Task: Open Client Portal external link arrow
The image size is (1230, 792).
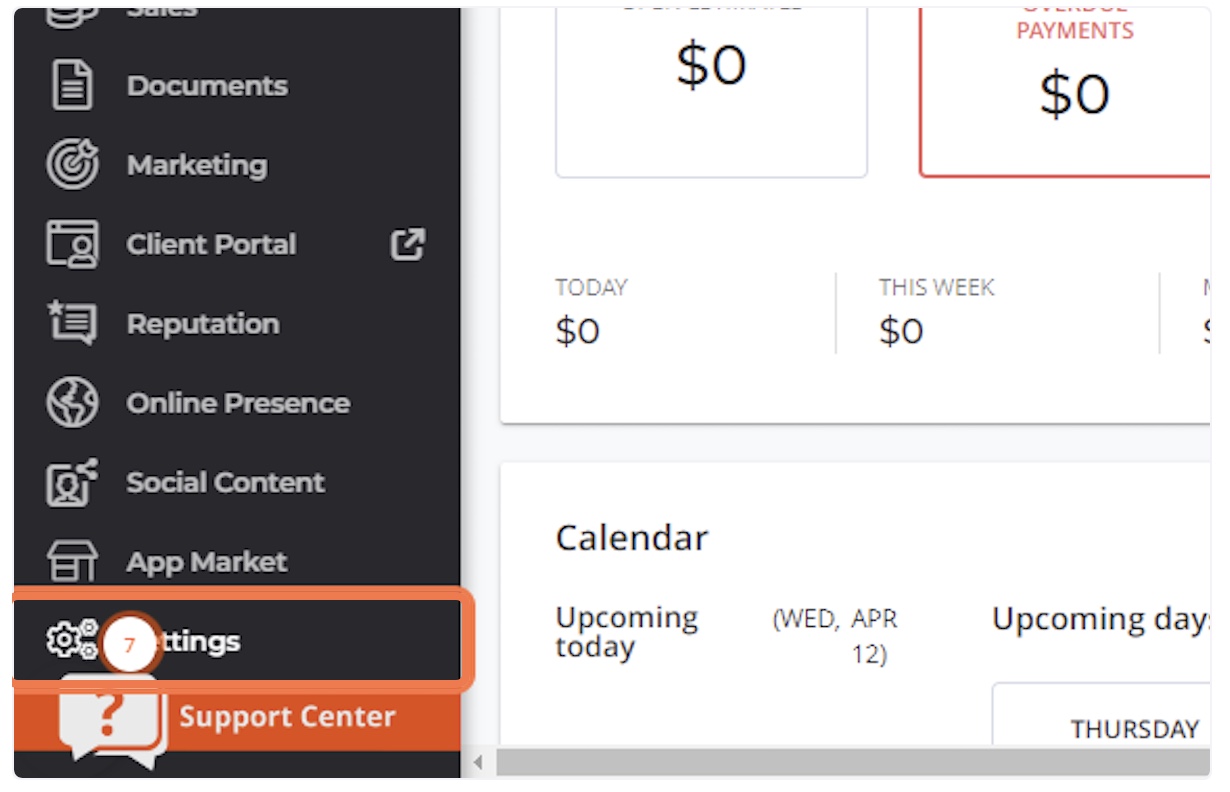Action: pos(407,244)
